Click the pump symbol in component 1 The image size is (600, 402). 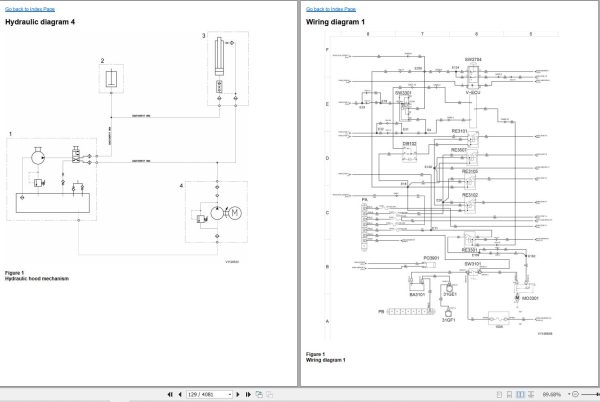coord(38,157)
